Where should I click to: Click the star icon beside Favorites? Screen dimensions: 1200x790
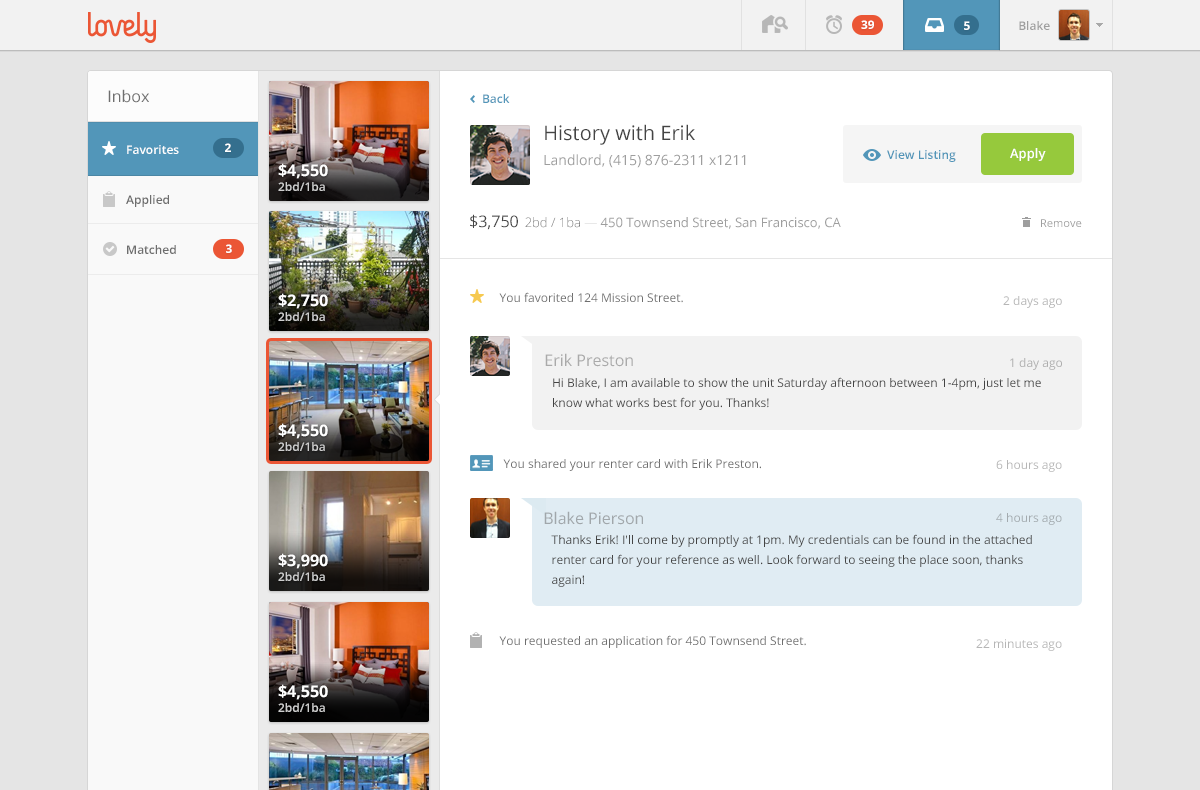(x=109, y=149)
